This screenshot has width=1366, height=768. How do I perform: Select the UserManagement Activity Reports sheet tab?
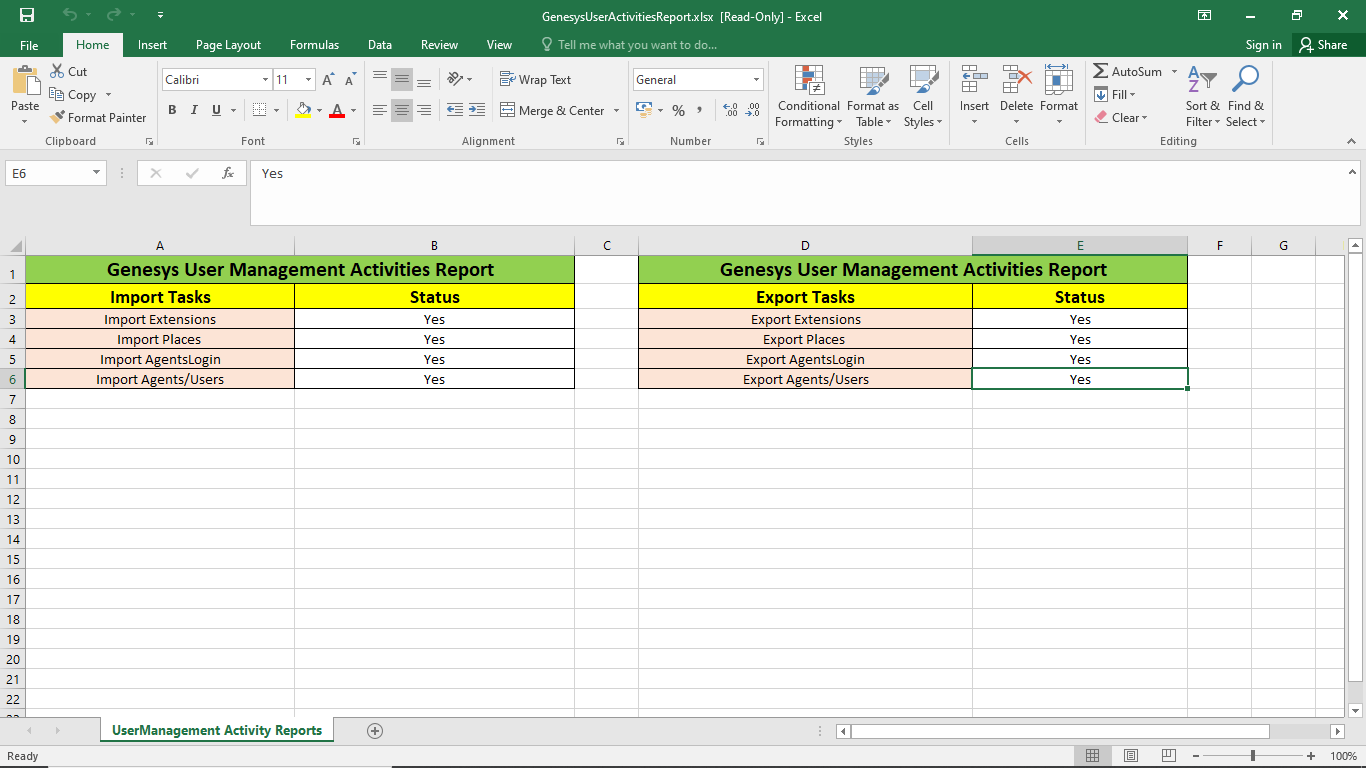(217, 731)
